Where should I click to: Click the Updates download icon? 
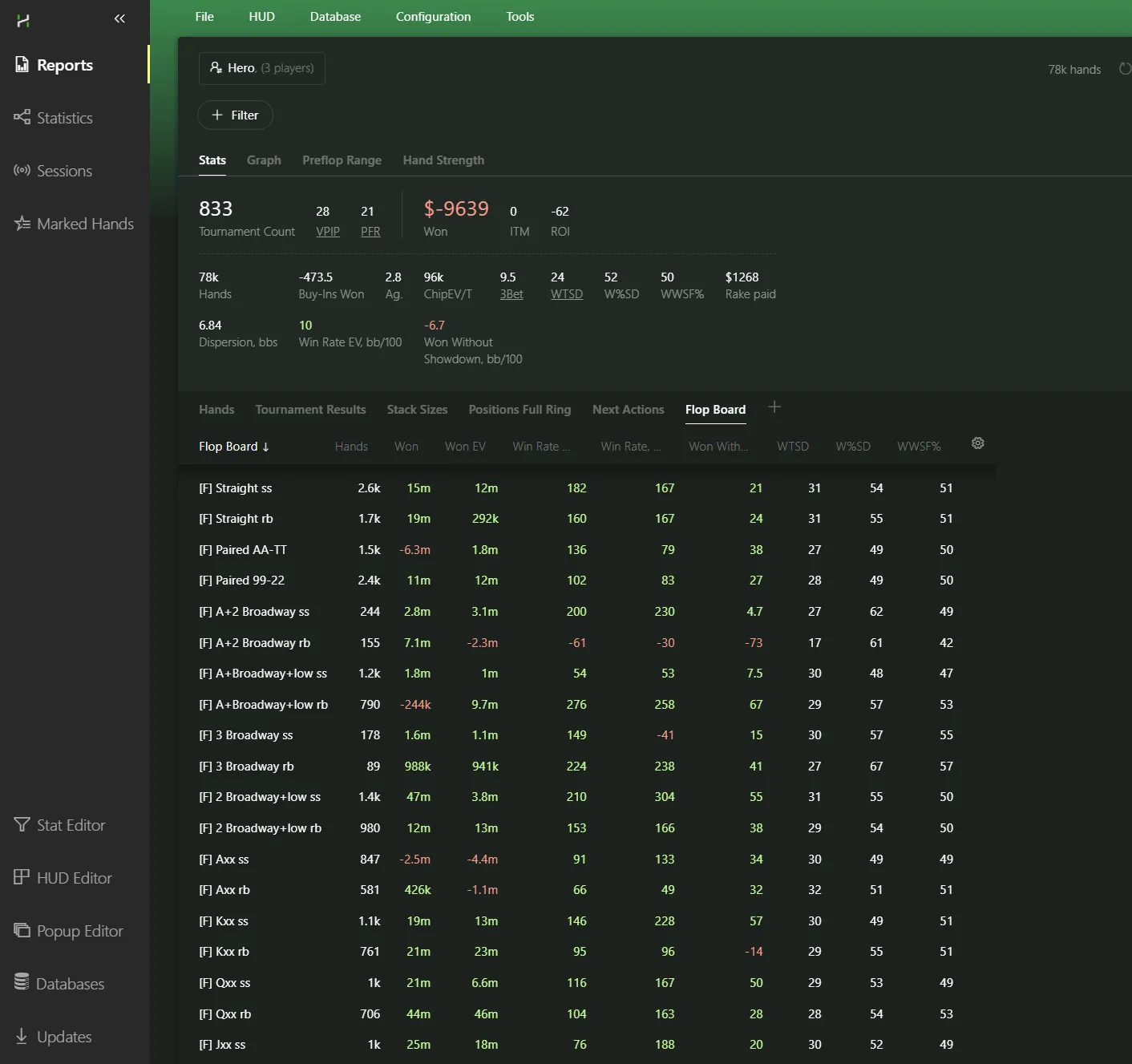pyautogui.click(x=22, y=1036)
